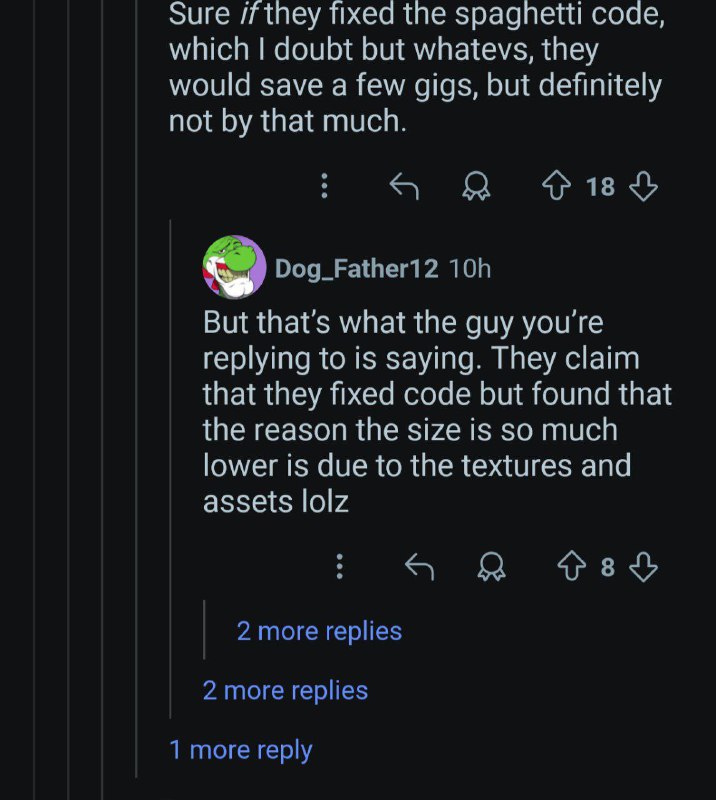Viewport: 716px width, 800px height.
Task: Tap the 18 vote score
Action: point(600,186)
